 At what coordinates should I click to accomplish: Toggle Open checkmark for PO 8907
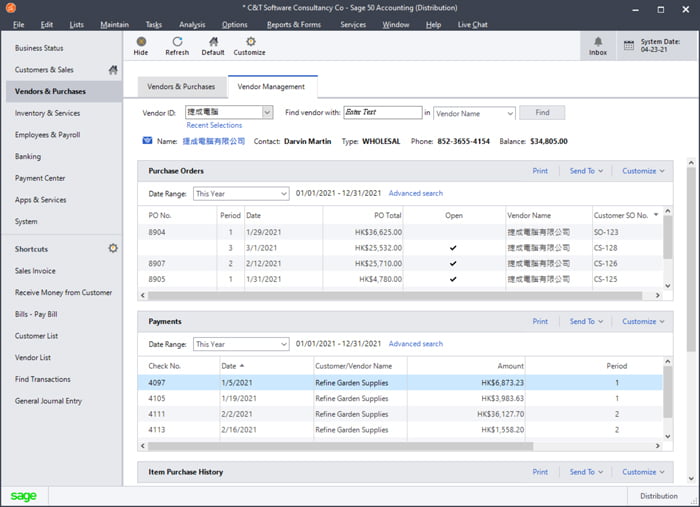[x=453, y=263]
